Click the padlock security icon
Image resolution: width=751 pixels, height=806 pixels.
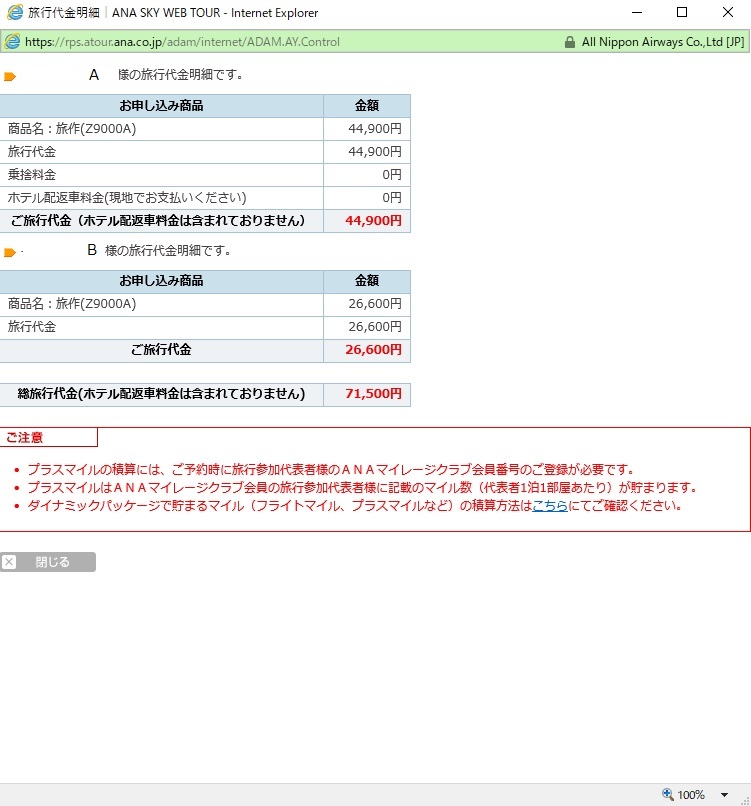(x=570, y=42)
